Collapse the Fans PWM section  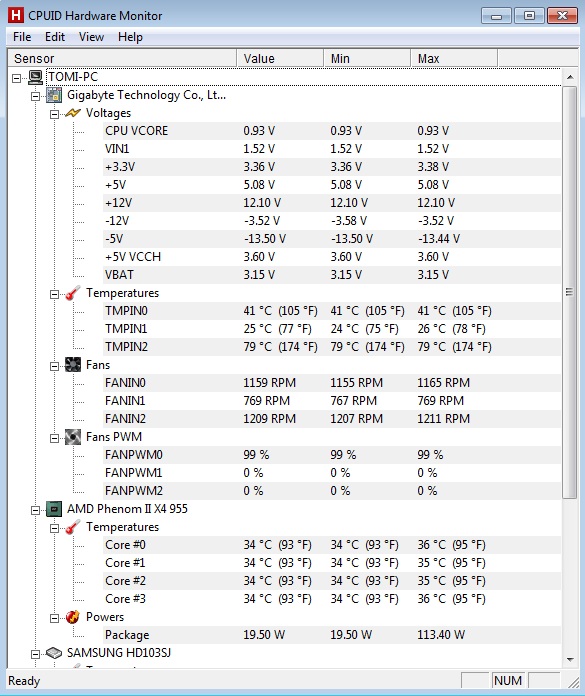54,438
